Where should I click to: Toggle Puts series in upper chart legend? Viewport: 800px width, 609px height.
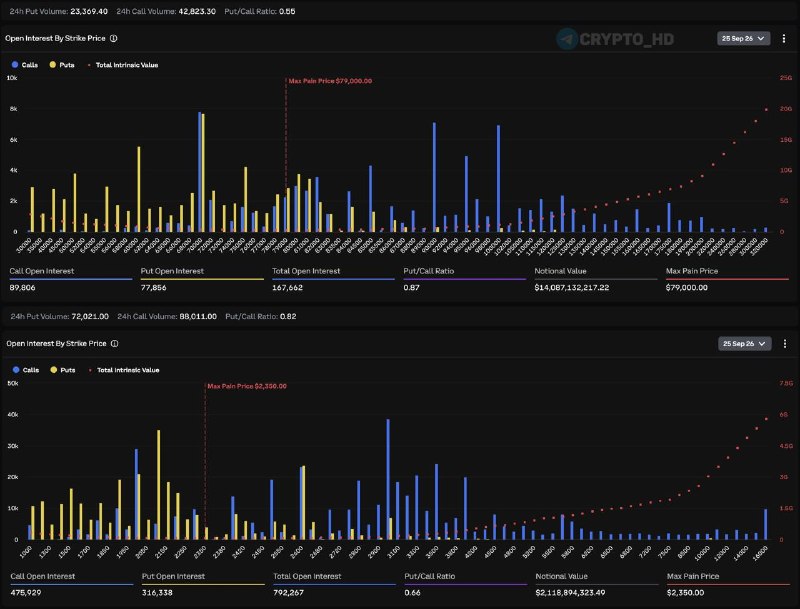point(62,65)
